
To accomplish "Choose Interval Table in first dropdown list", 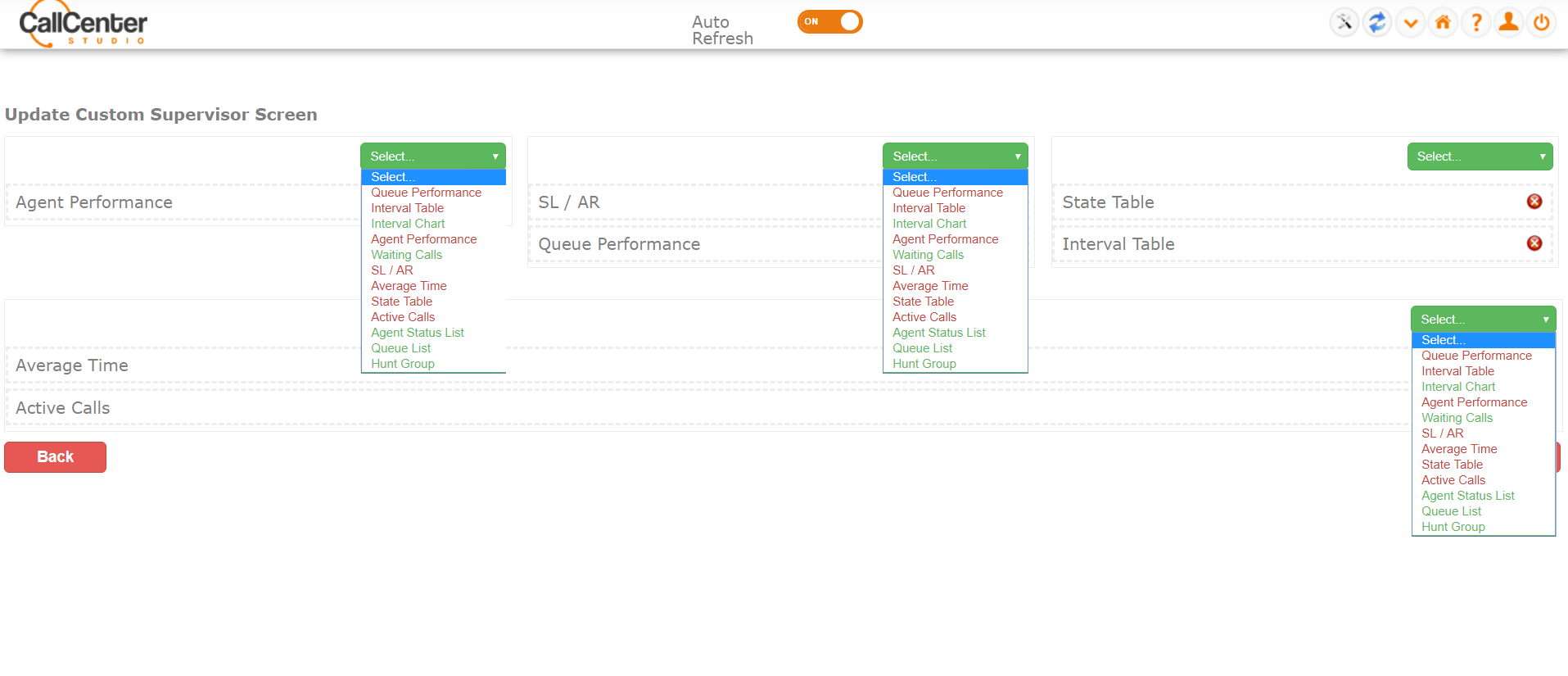I will [x=433, y=208].
